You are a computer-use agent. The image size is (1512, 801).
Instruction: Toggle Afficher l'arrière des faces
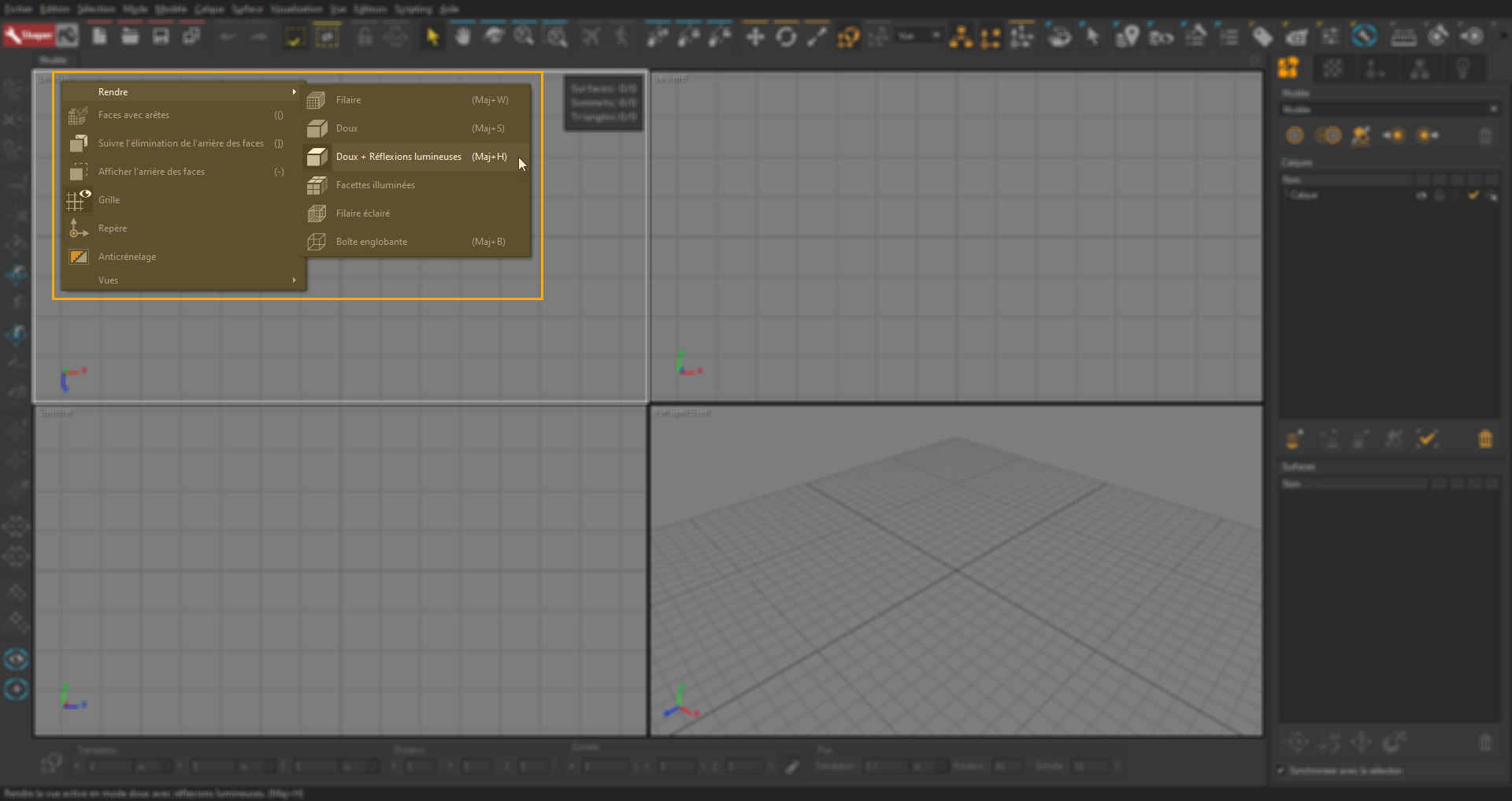183,172
